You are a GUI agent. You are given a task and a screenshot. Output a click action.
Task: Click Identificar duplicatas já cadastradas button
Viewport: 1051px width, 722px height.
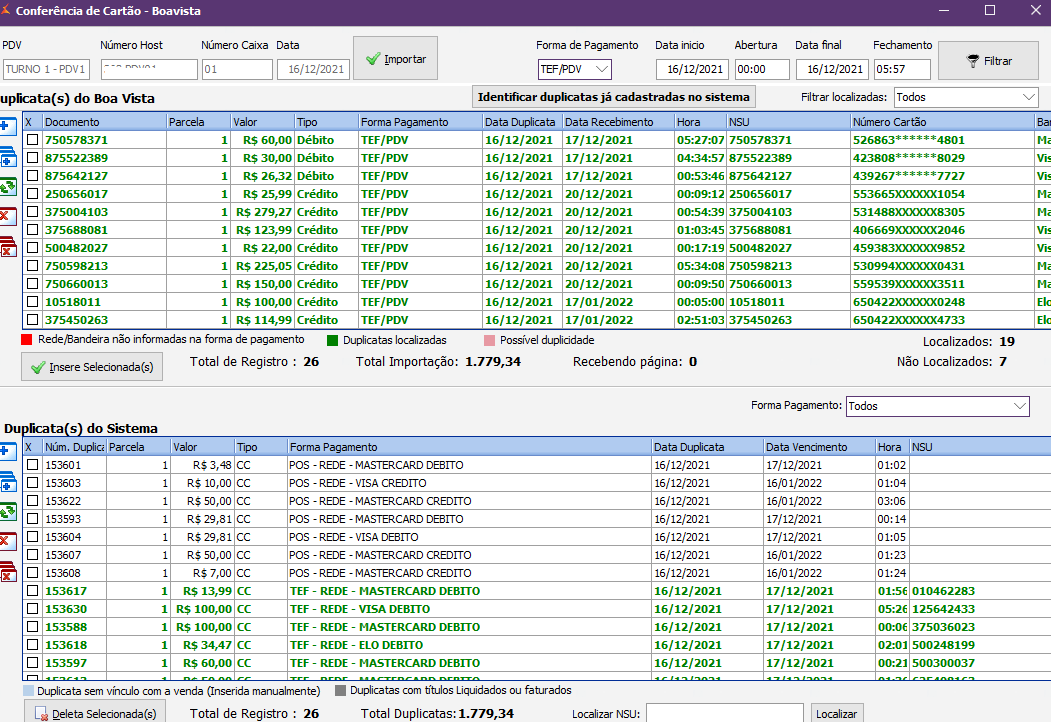tap(614, 97)
